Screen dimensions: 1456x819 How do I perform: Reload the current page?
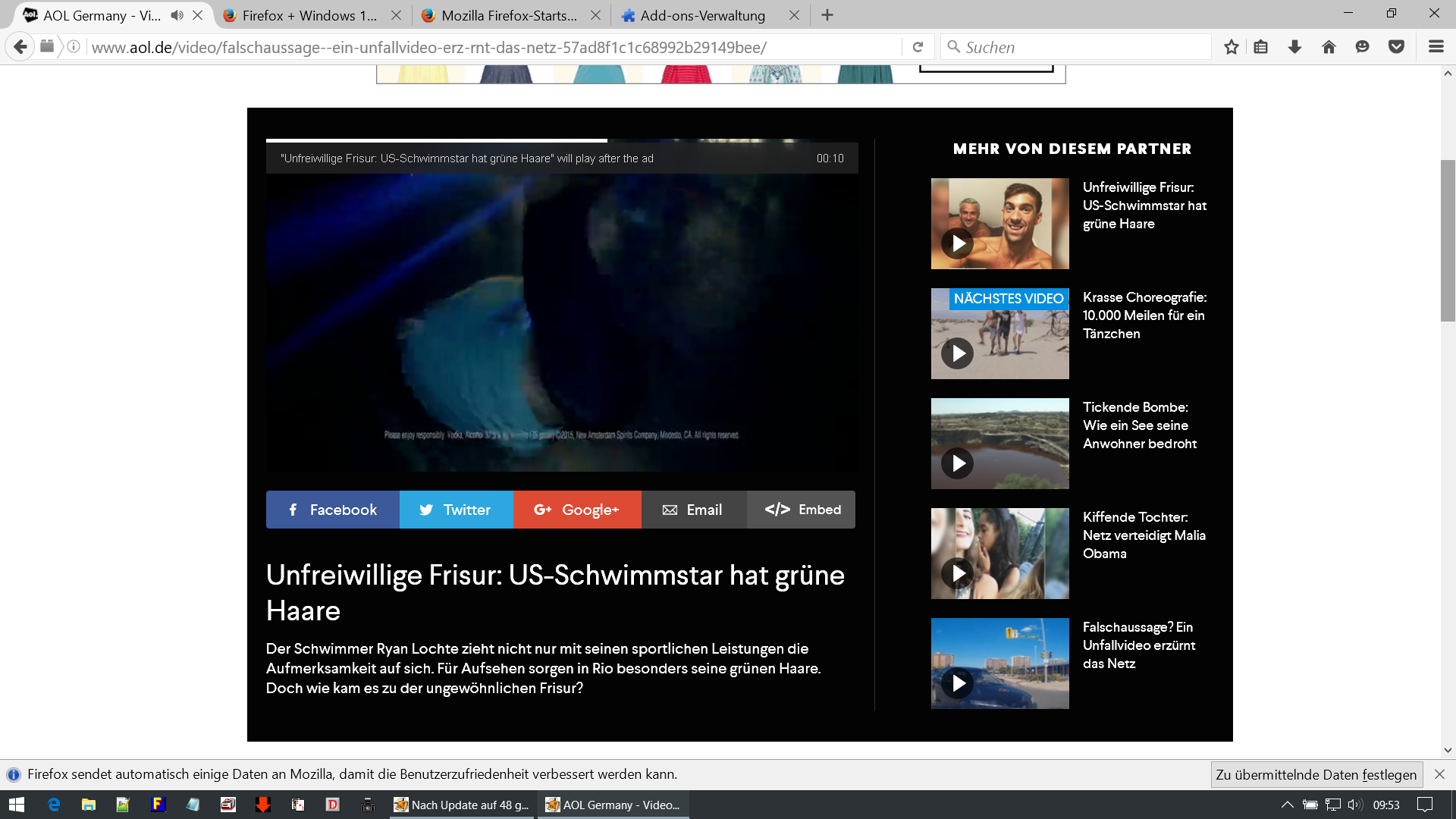tap(918, 47)
